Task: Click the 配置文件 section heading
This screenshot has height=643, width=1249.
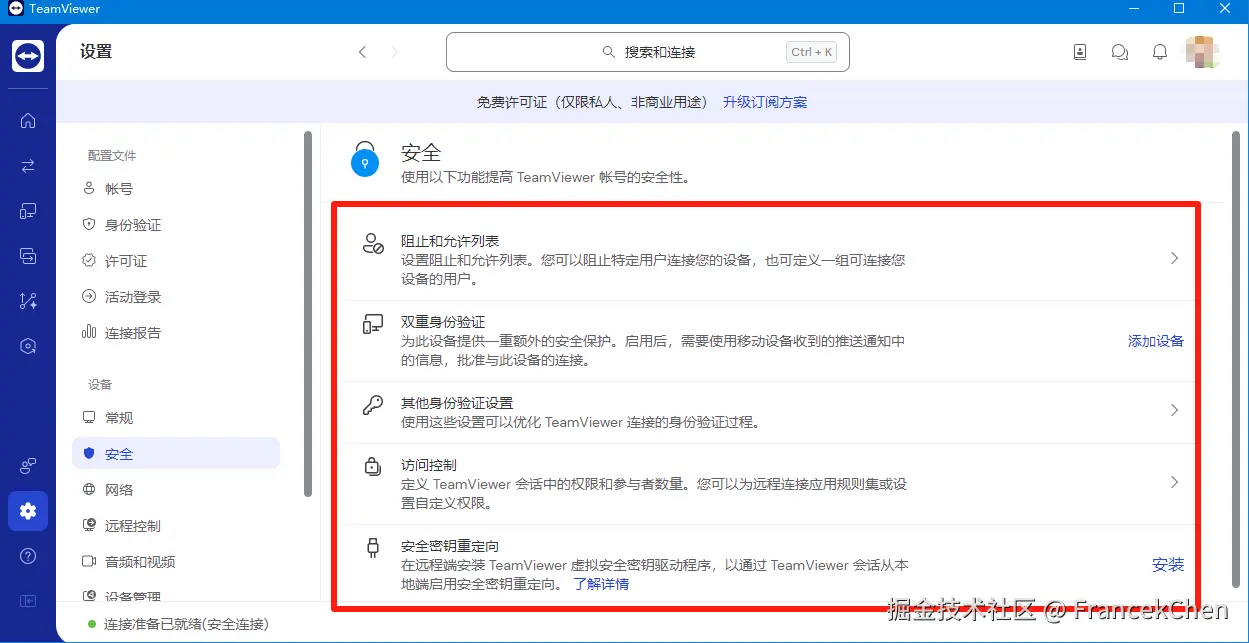Action: point(112,156)
